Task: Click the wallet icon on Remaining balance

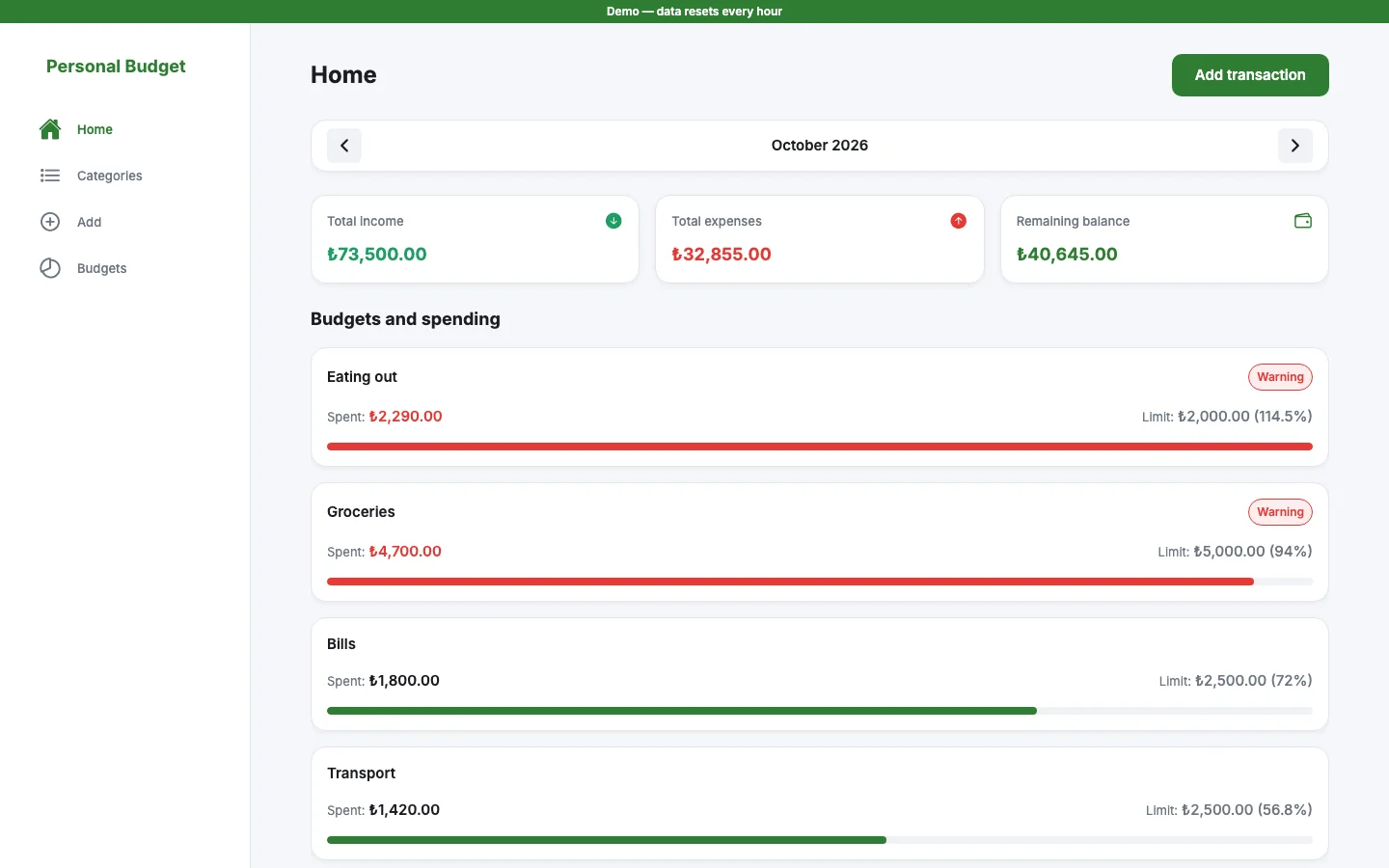Action: click(1303, 221)
